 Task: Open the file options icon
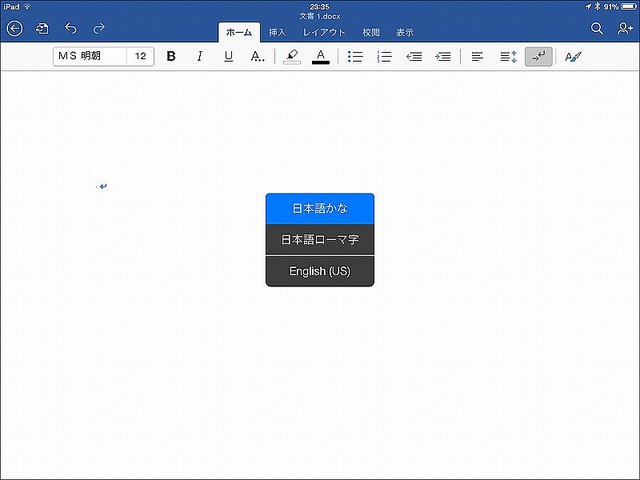coord(42,29)
